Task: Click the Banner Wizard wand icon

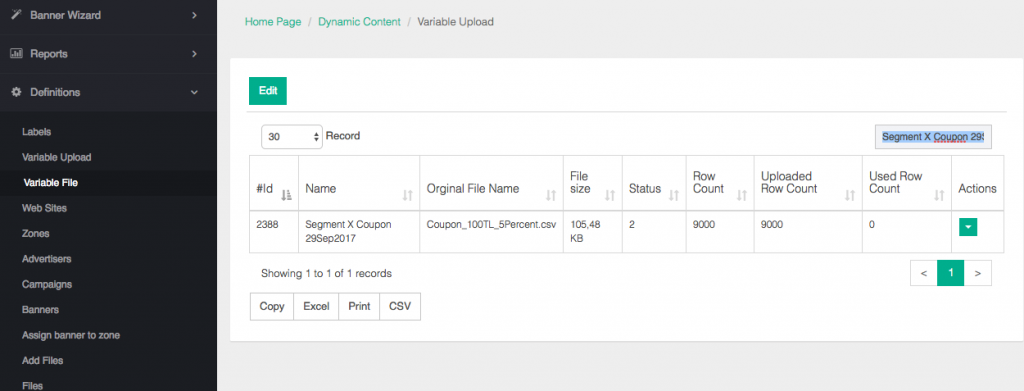Action: point(16,14)
